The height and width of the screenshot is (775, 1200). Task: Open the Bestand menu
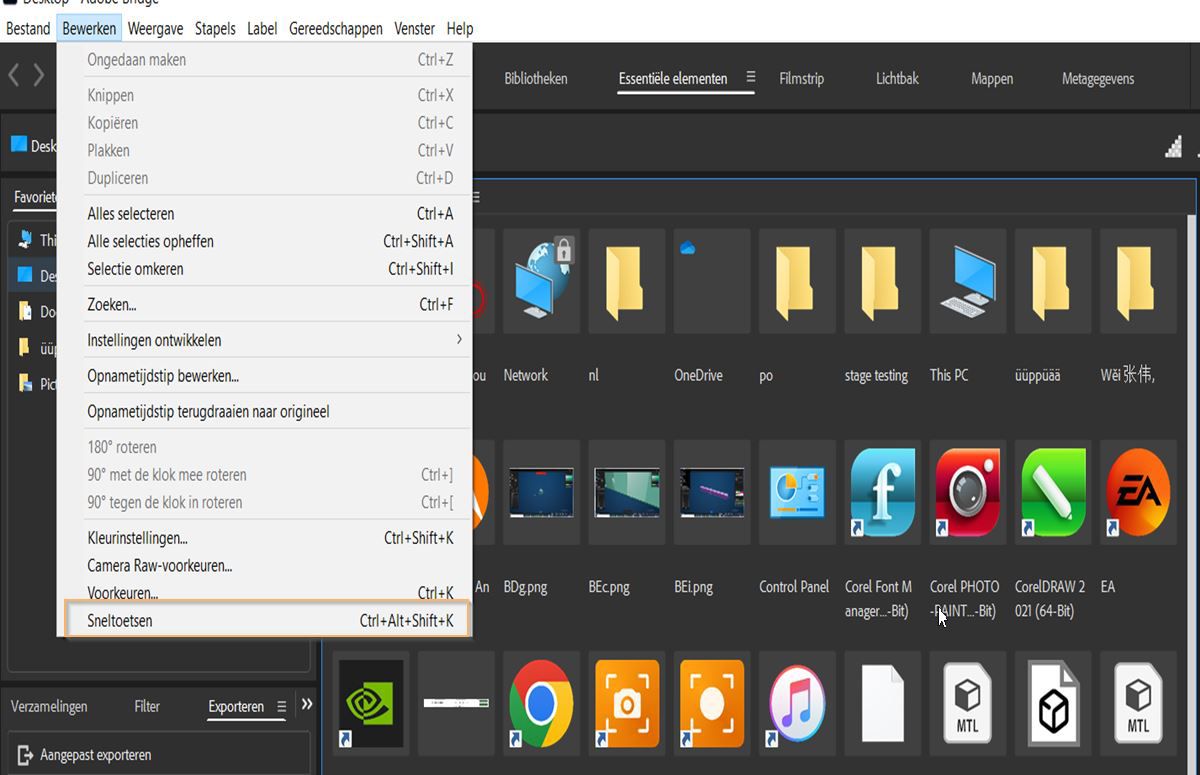[x=28, y=28]
